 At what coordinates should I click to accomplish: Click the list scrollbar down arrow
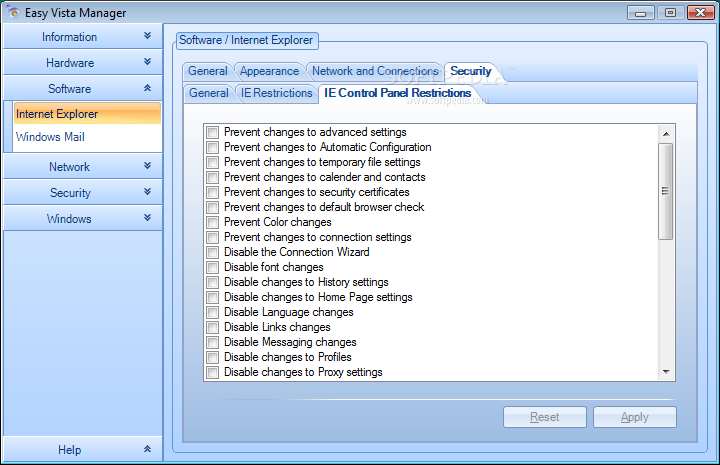[x=666, y=372]
